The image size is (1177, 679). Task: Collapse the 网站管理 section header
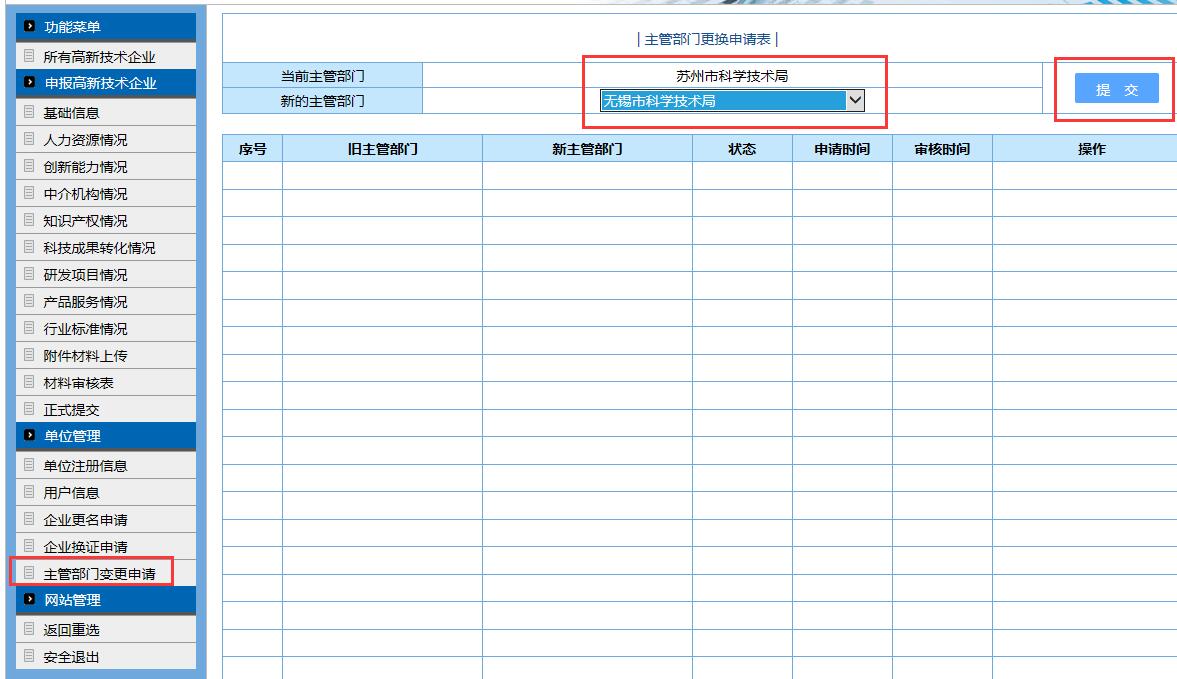(x=106, y=600)
